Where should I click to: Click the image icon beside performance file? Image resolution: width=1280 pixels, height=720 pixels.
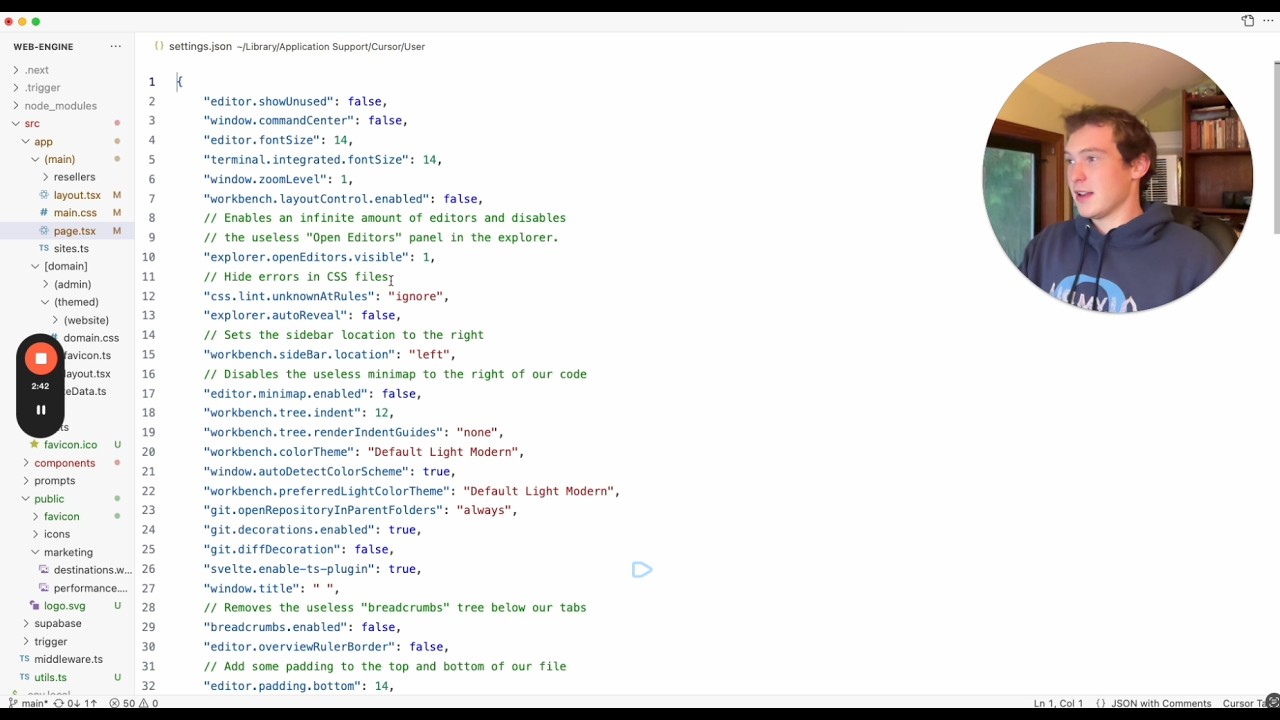coord(44,588)
